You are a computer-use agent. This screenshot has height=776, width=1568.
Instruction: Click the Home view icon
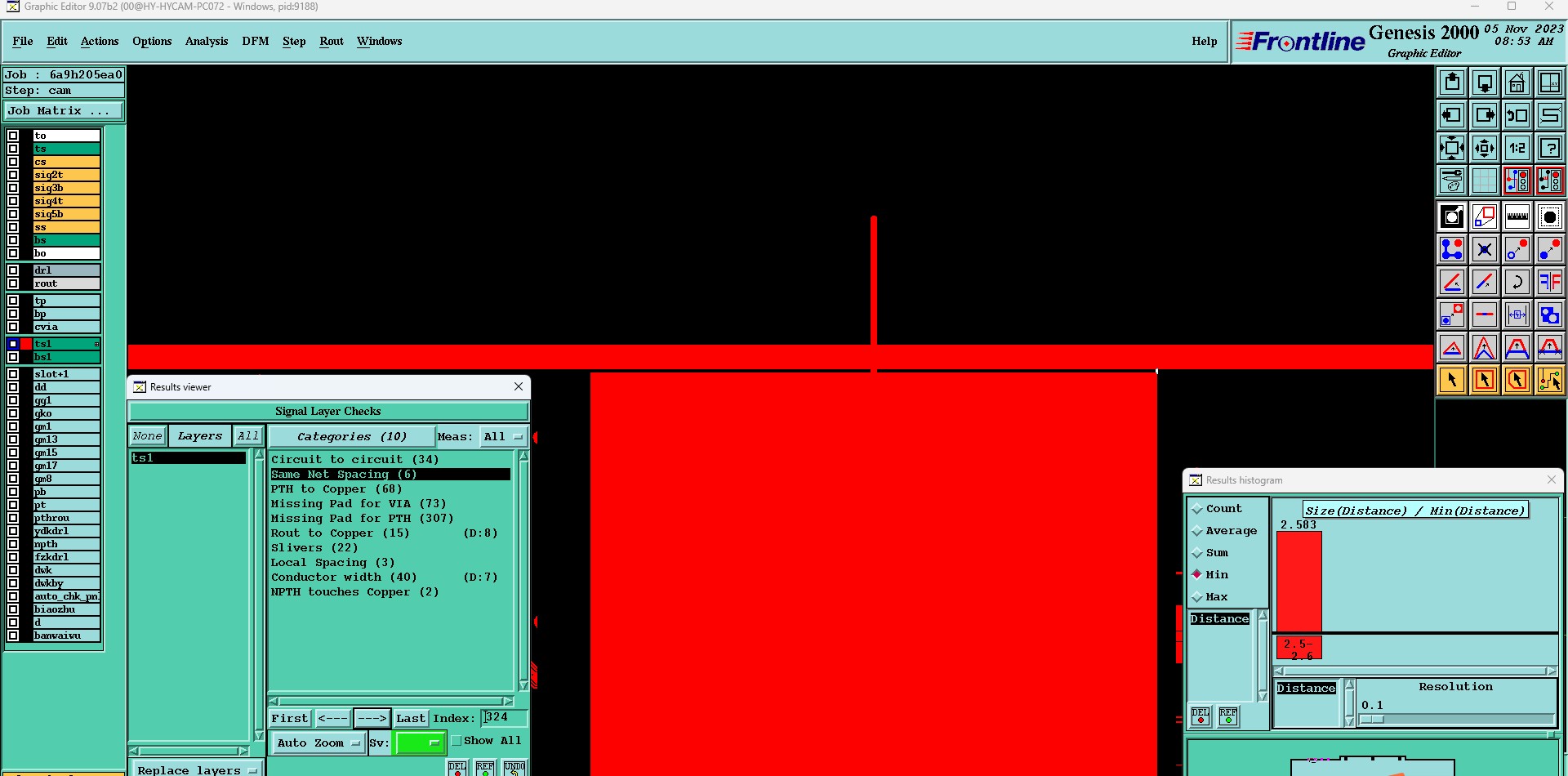[x=1517, y=83]
